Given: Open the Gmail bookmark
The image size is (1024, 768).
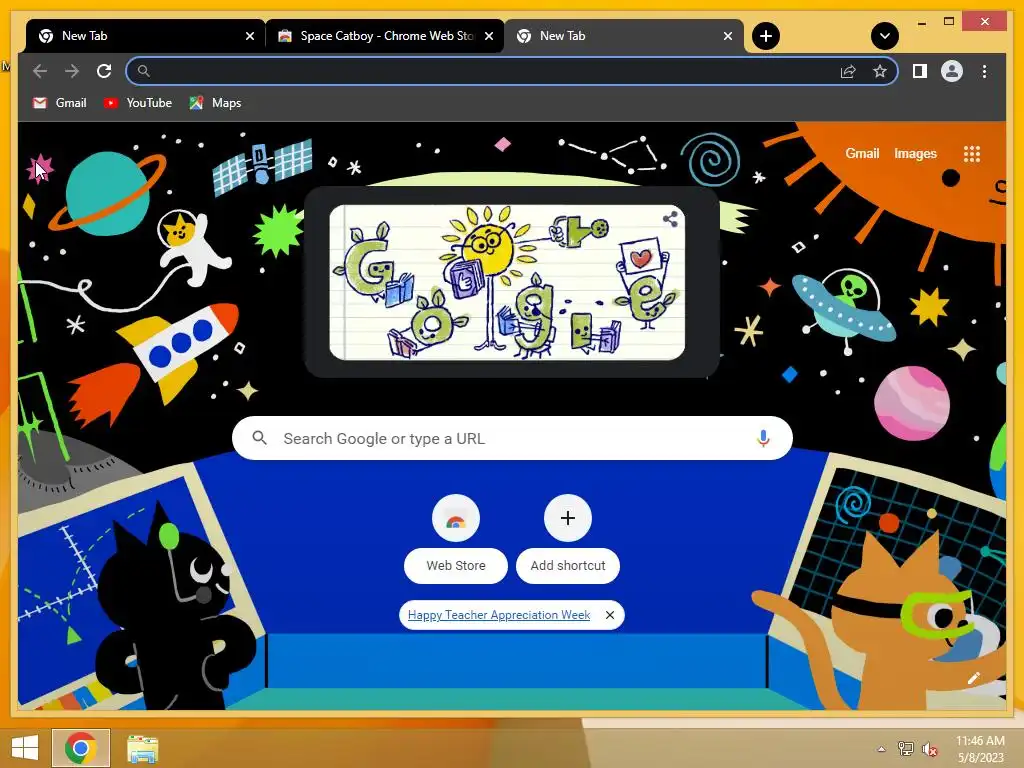Looking at the screenshot, I should pyautogui.click(x=60, y=103).
